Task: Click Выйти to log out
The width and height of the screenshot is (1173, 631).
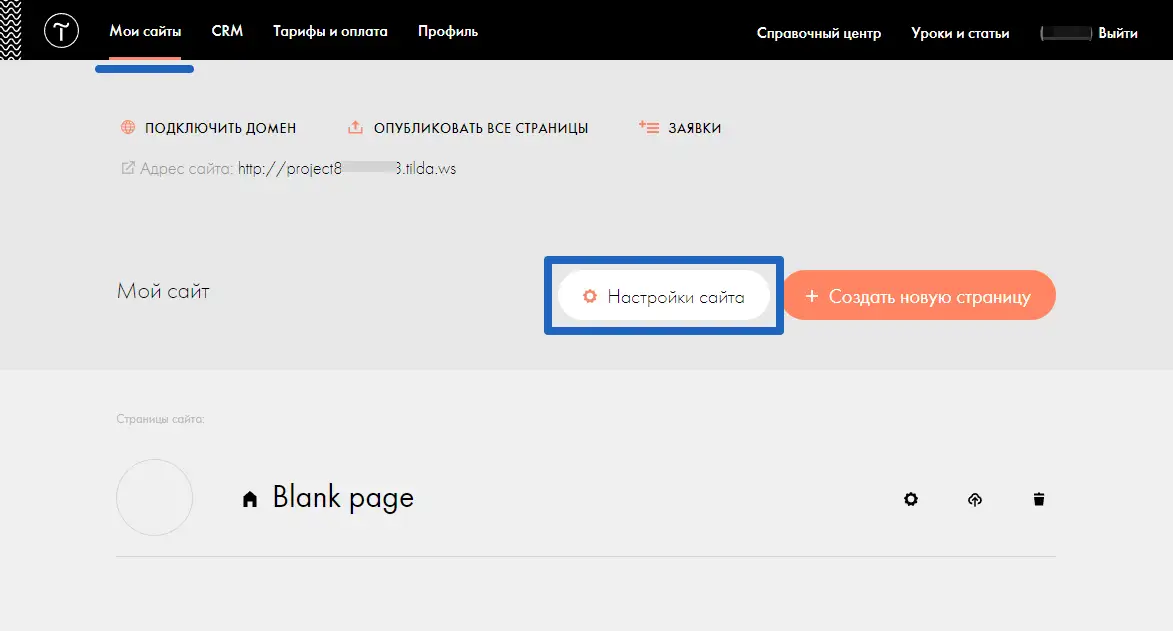Action: point(1117,33)
